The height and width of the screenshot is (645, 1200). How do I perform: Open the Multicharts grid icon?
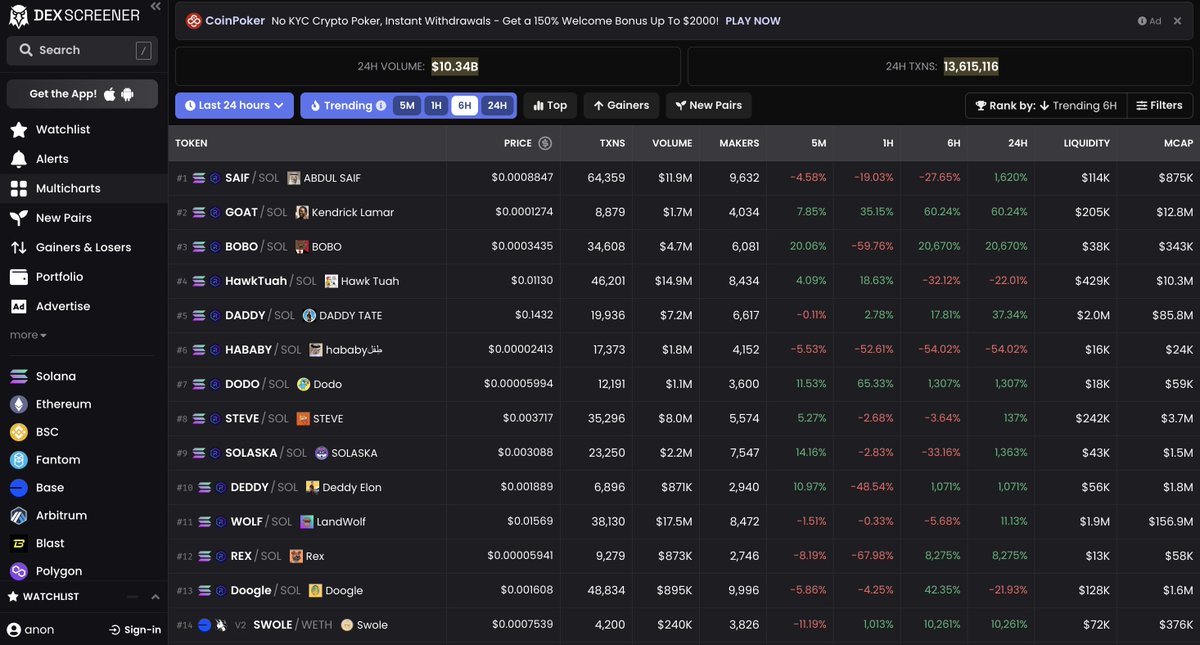click(x=18, y=188)
